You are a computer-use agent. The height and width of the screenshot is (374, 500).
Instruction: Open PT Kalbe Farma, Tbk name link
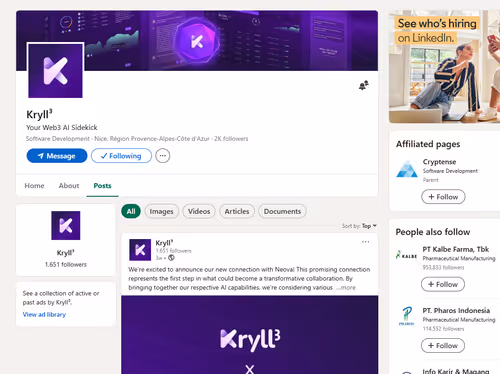tap(456, 249)
